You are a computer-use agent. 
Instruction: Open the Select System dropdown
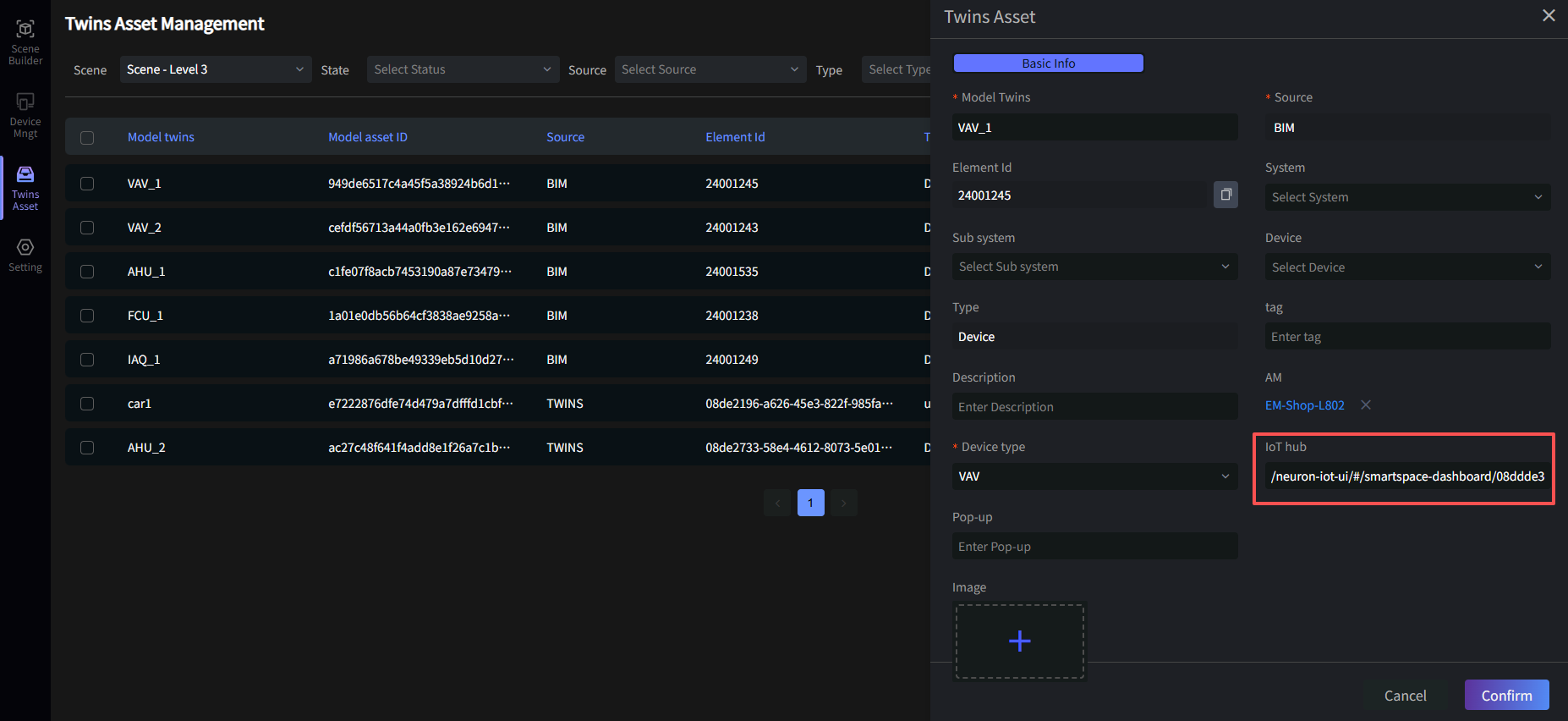(x=1406, y=197)
